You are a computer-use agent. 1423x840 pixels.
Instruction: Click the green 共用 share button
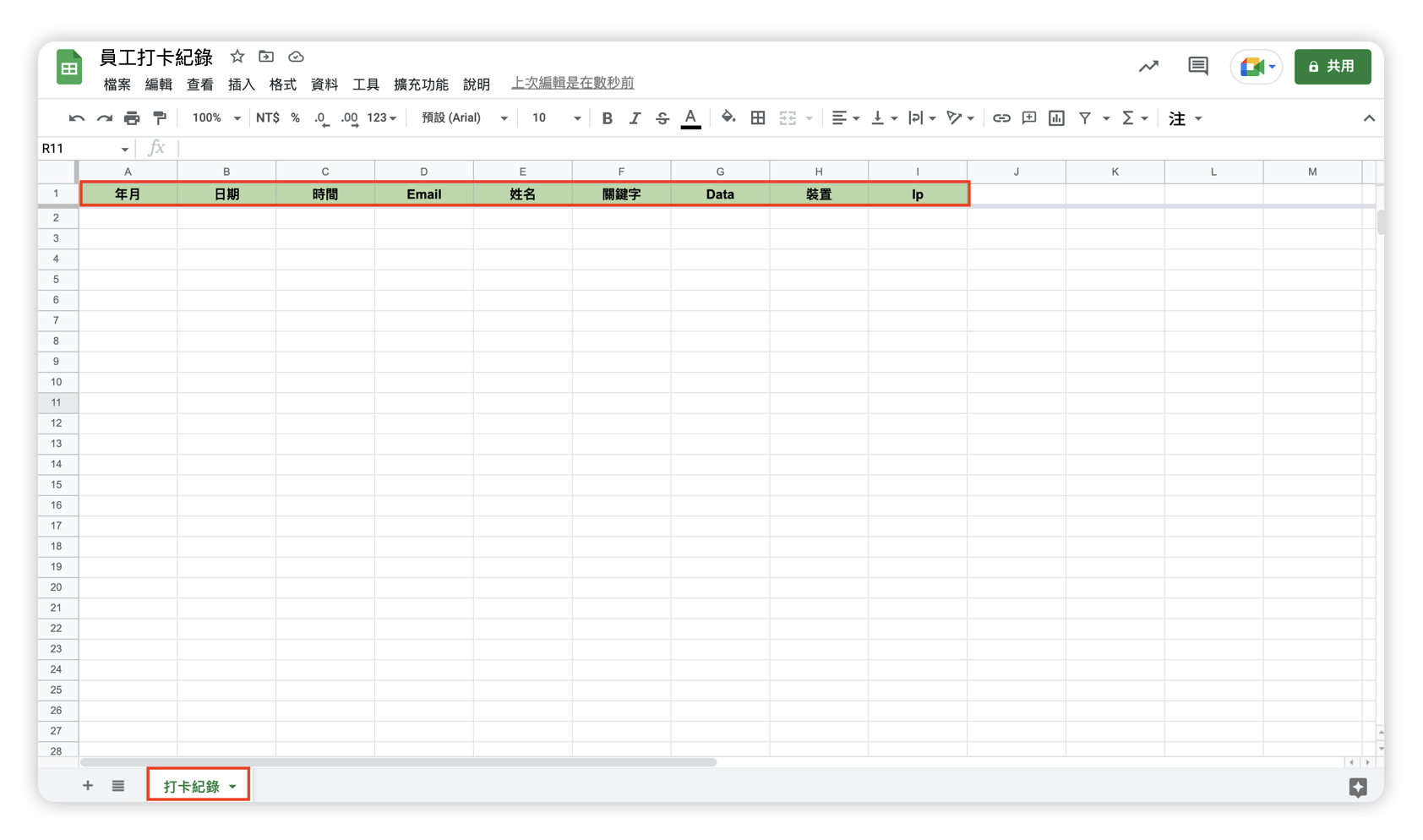[x=1332, y=66]
